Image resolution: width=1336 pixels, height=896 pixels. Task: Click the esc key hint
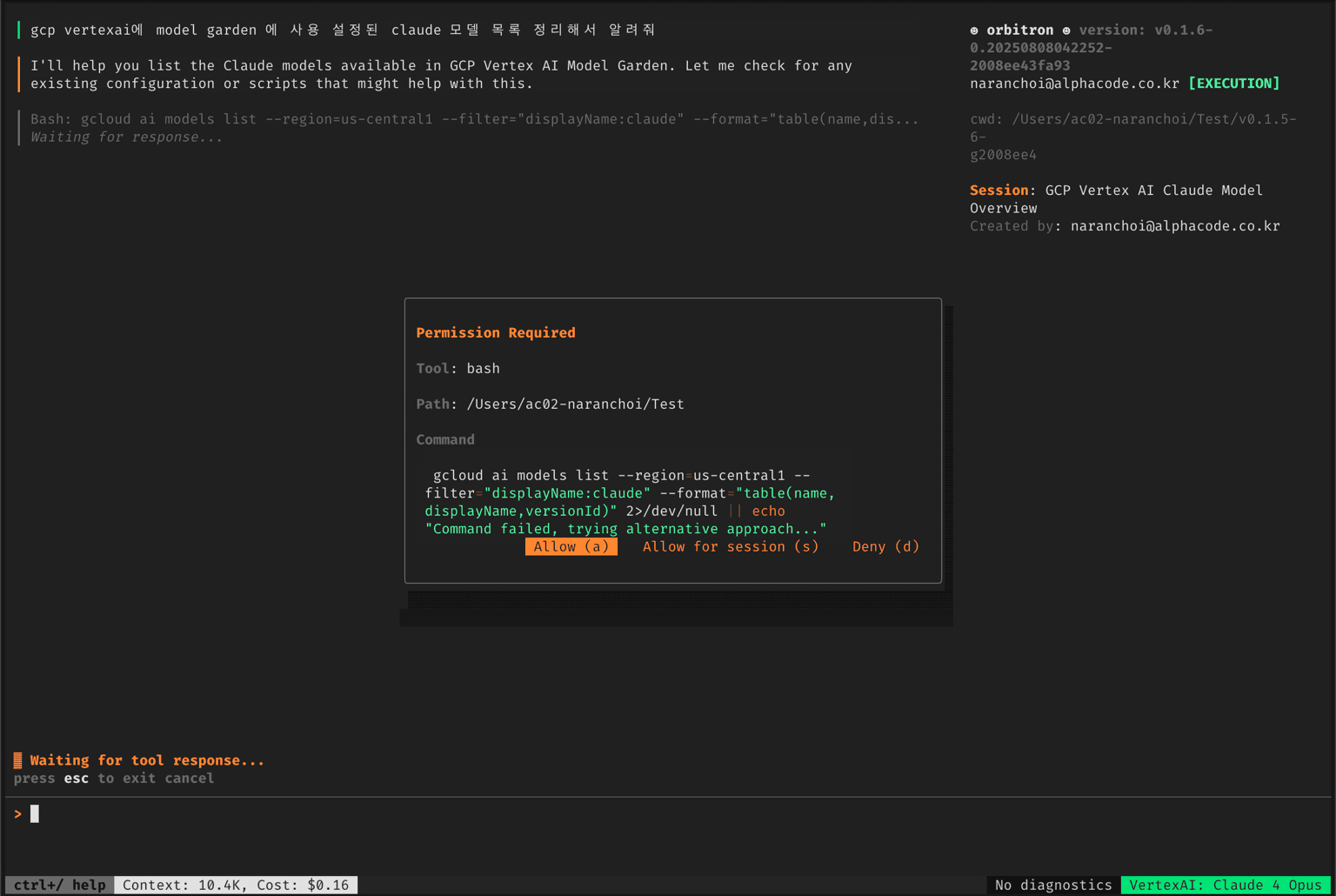click(x=76, y=779)
